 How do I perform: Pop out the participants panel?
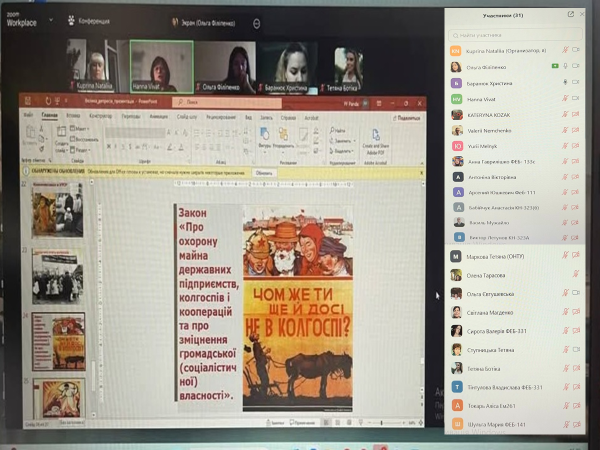[x=570, y=14]
